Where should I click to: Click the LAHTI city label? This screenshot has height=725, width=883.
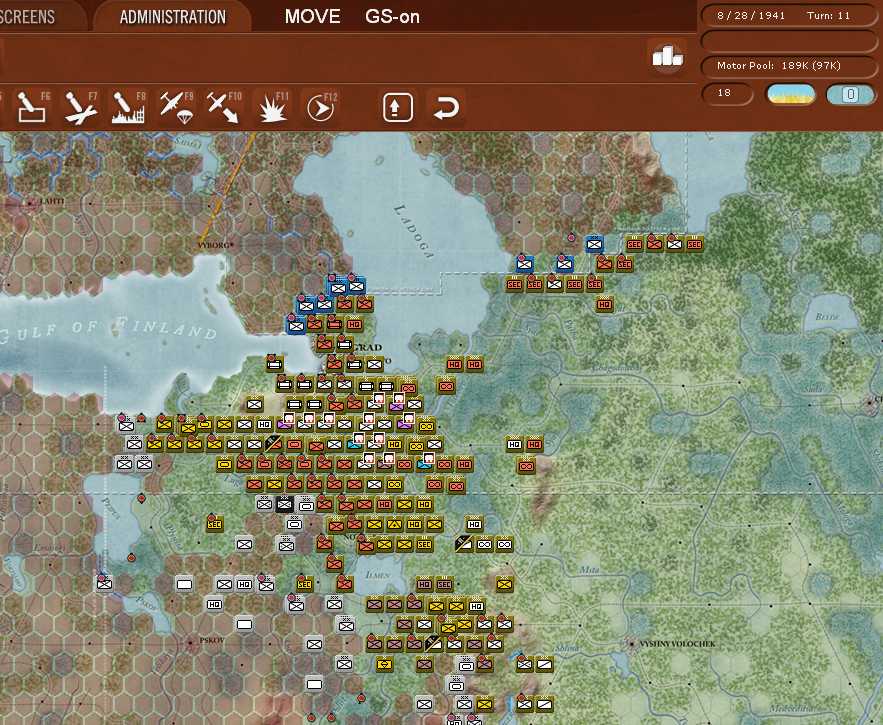tap(52, 201)
